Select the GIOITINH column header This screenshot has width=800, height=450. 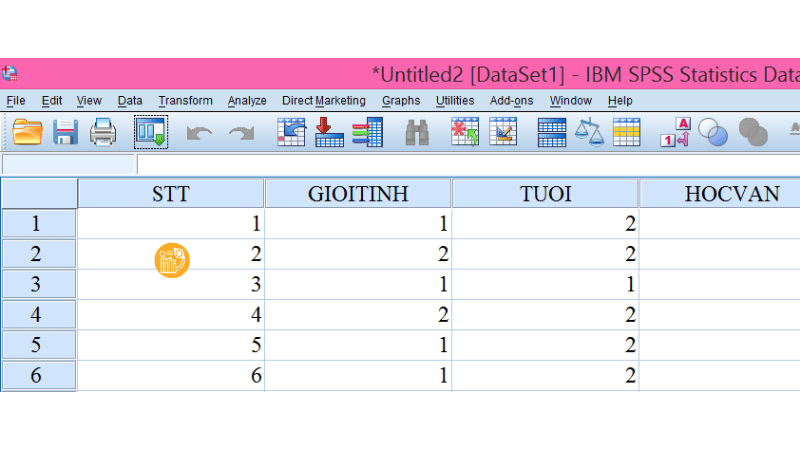coord(358,193)
